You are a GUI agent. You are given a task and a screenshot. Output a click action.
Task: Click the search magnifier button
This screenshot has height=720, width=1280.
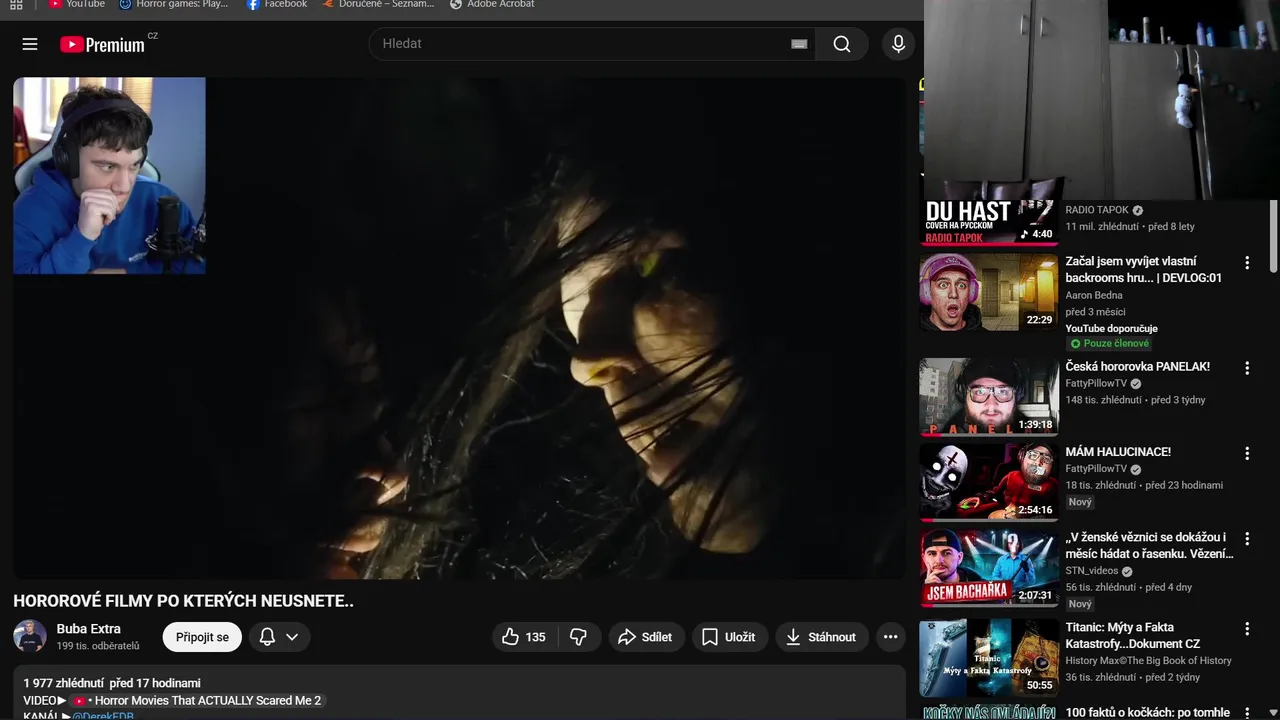pos(842,44)
